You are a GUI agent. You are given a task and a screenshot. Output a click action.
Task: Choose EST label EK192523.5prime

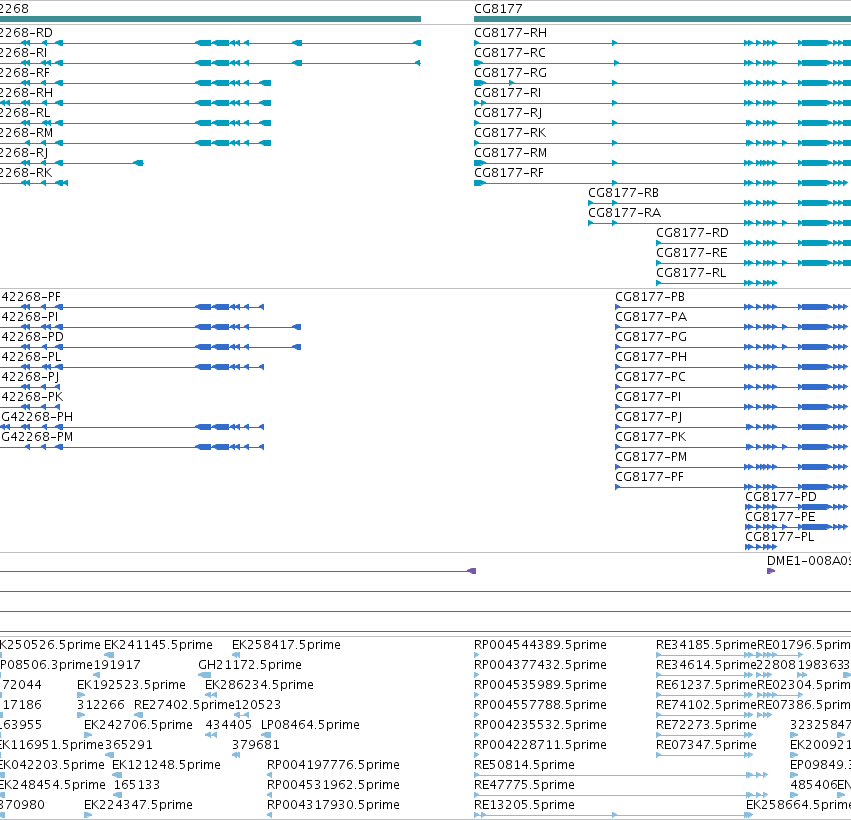pos(131,685)
